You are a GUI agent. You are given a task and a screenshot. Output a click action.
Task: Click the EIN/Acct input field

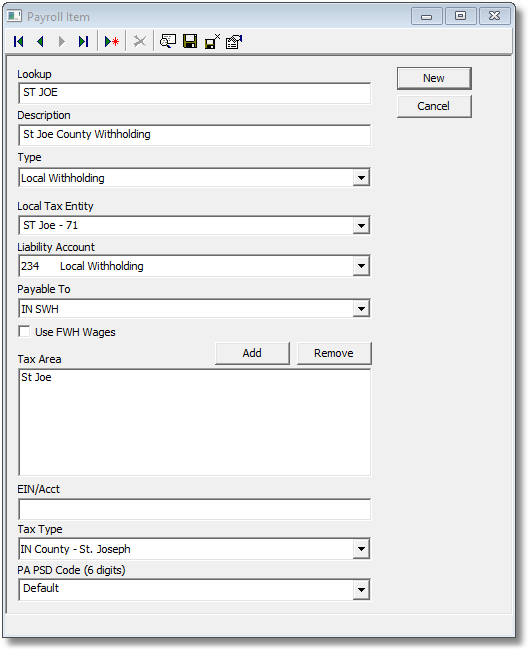[x=194, y=509]
